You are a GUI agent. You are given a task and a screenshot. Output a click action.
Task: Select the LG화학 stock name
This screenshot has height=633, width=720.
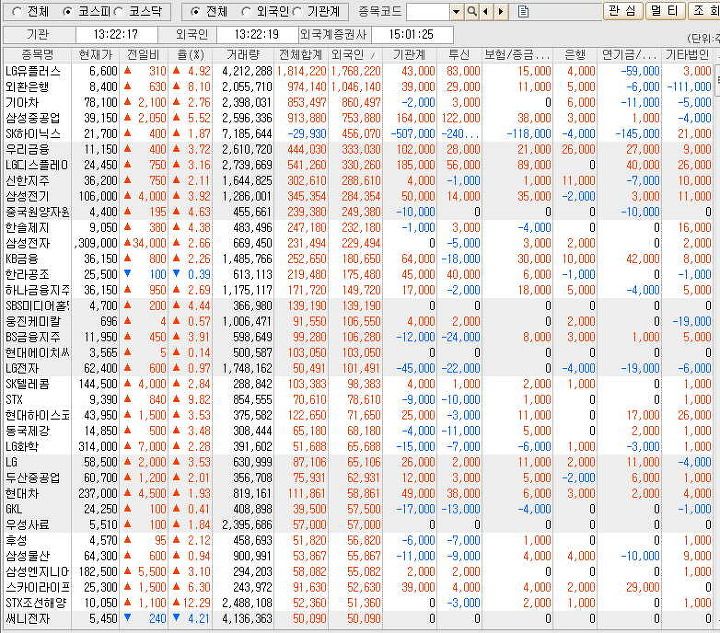22,447
